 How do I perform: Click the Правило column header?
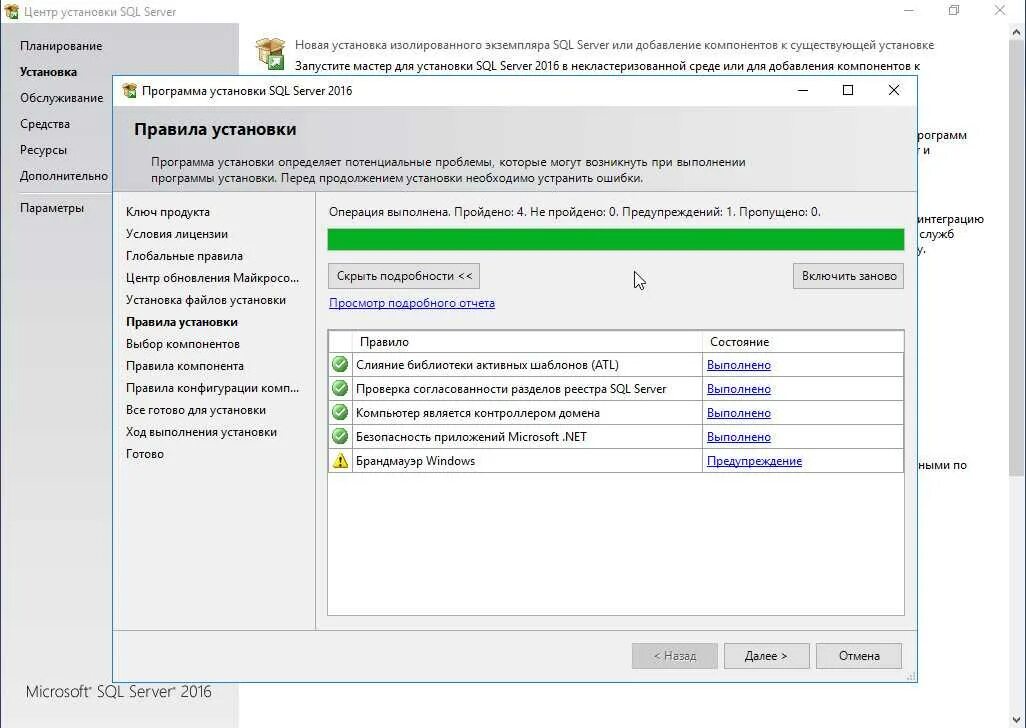[527, 341]
